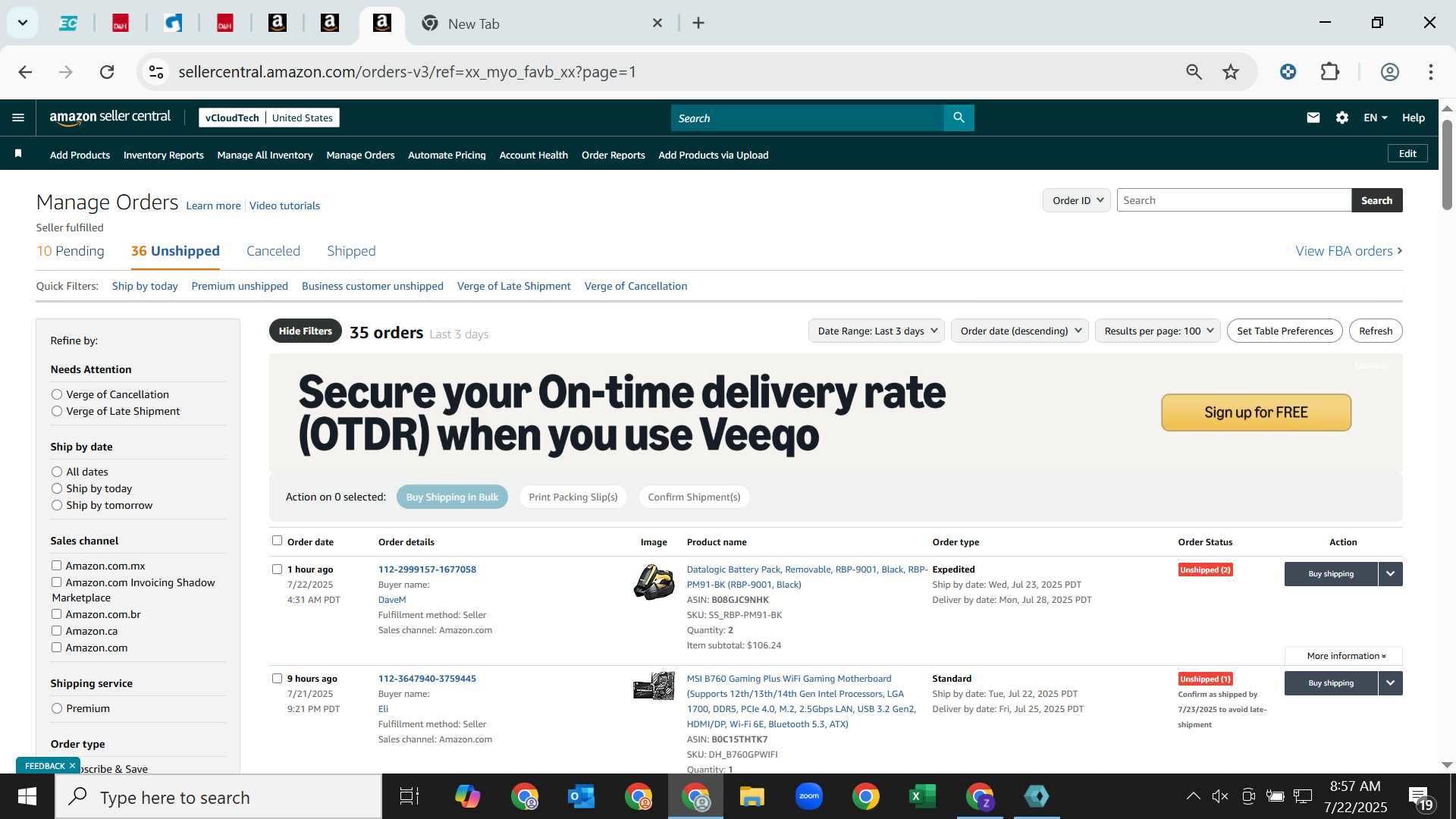Image resolution: width=1456 pixels, height=819 pixels.
Task: Reload the page with the refresh icon
Action: pos(107,72)
